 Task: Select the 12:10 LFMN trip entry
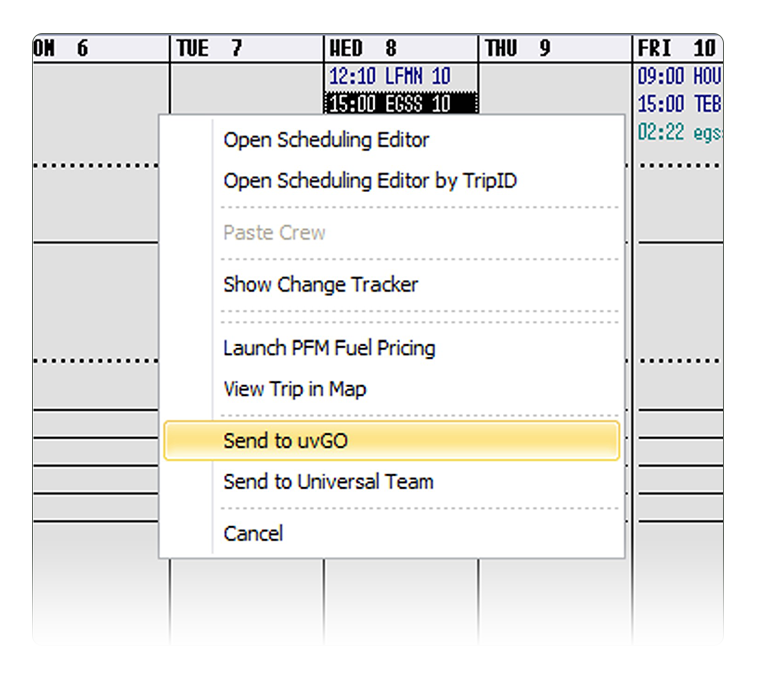(389, 76)
